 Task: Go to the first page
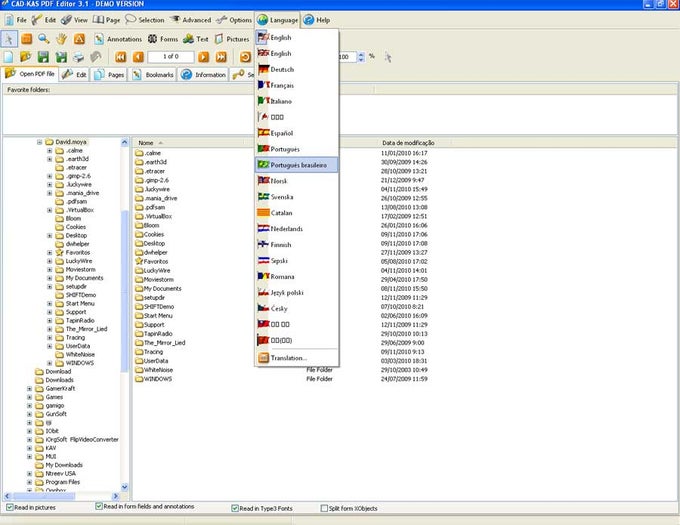coord(121,57)
